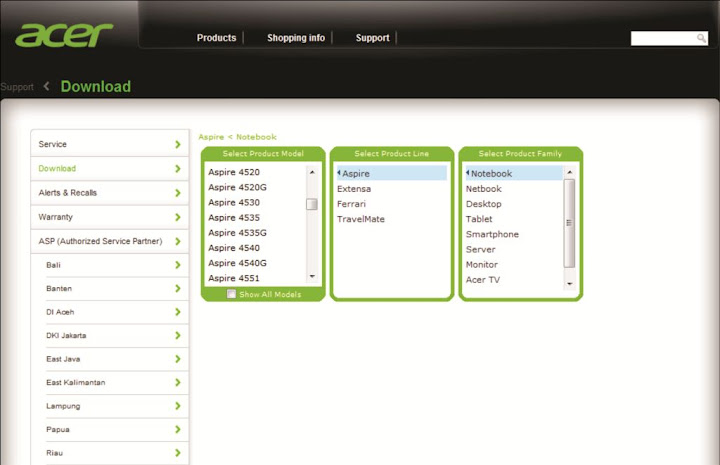Click the Acer logo

64,35
